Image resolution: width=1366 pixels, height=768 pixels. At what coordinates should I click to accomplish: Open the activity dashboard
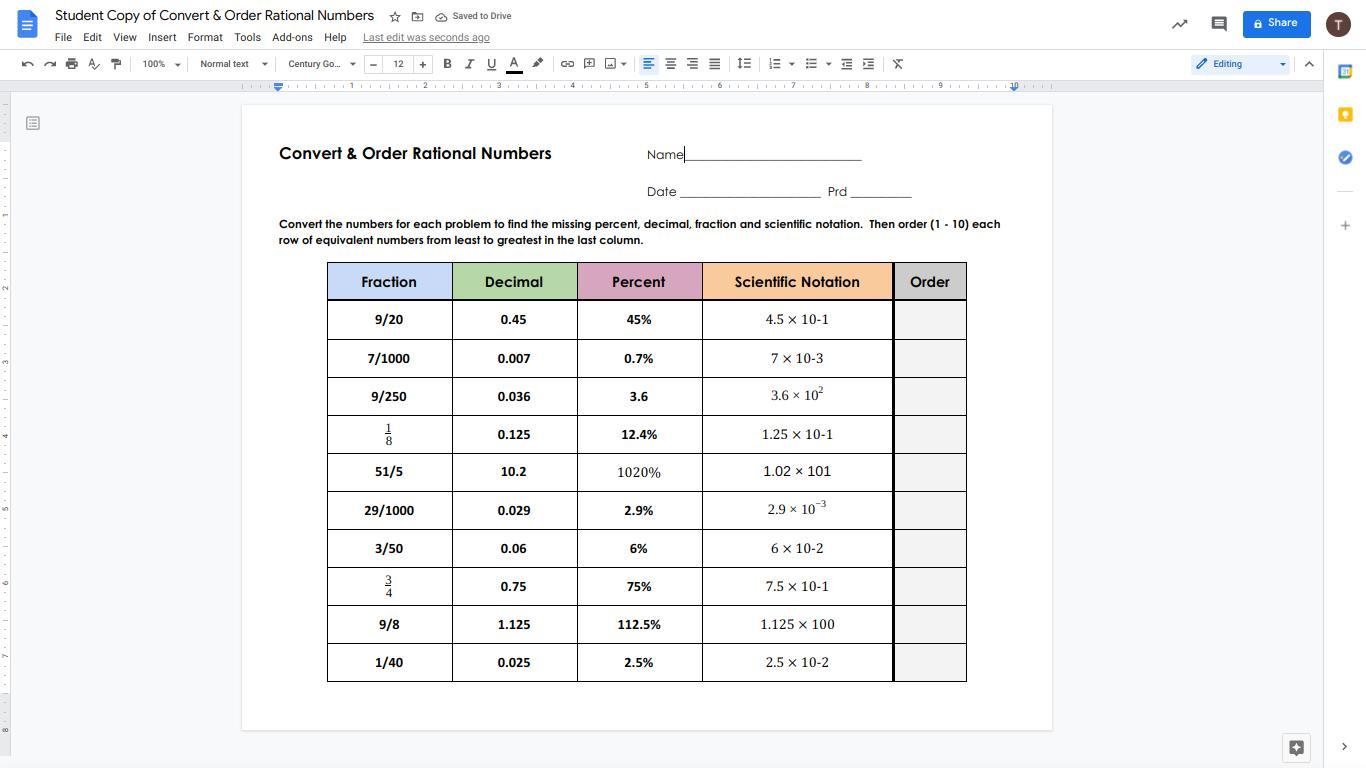1180,24
